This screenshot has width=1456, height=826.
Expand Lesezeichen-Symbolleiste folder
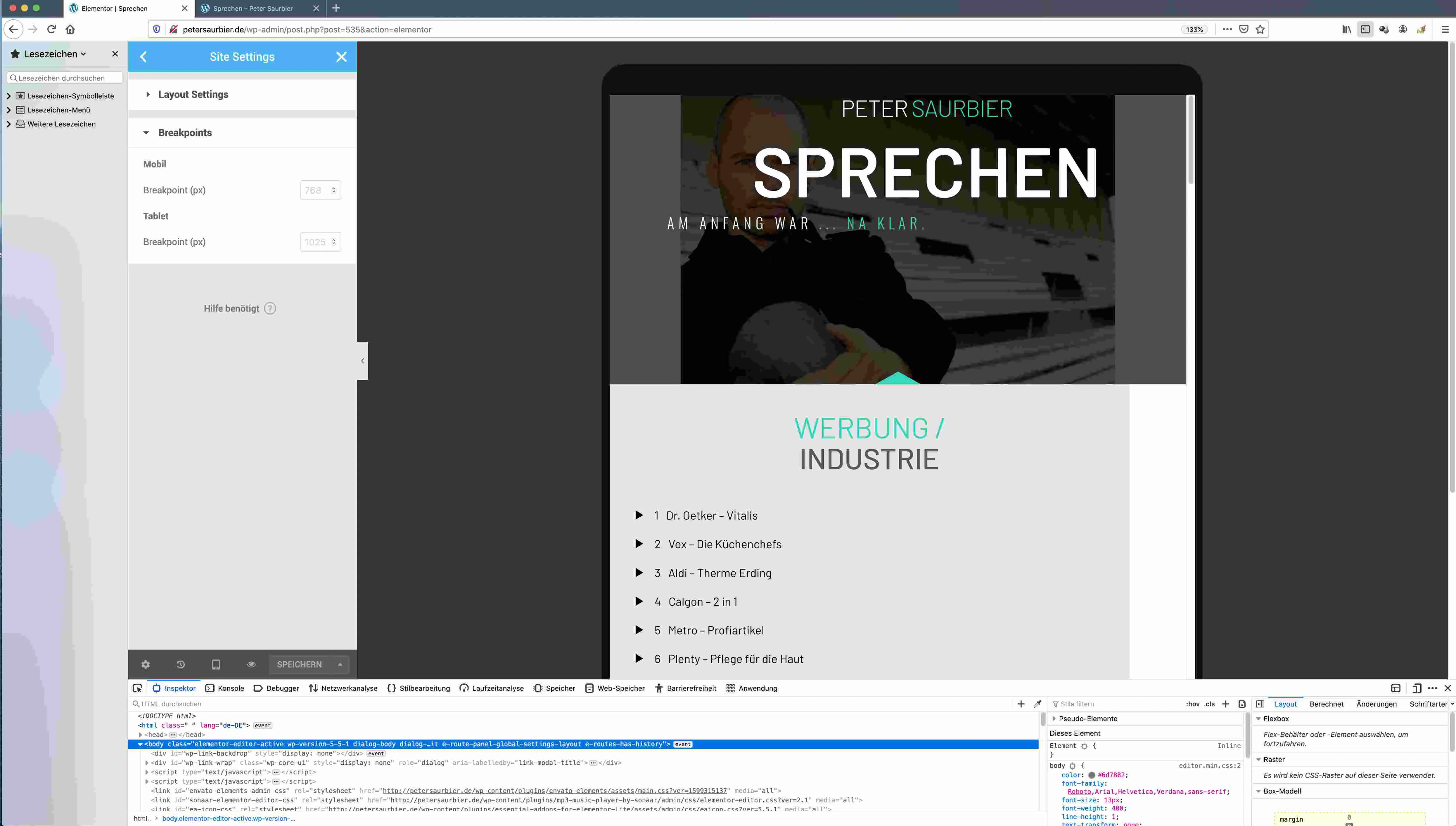click(x=8, y=96)
